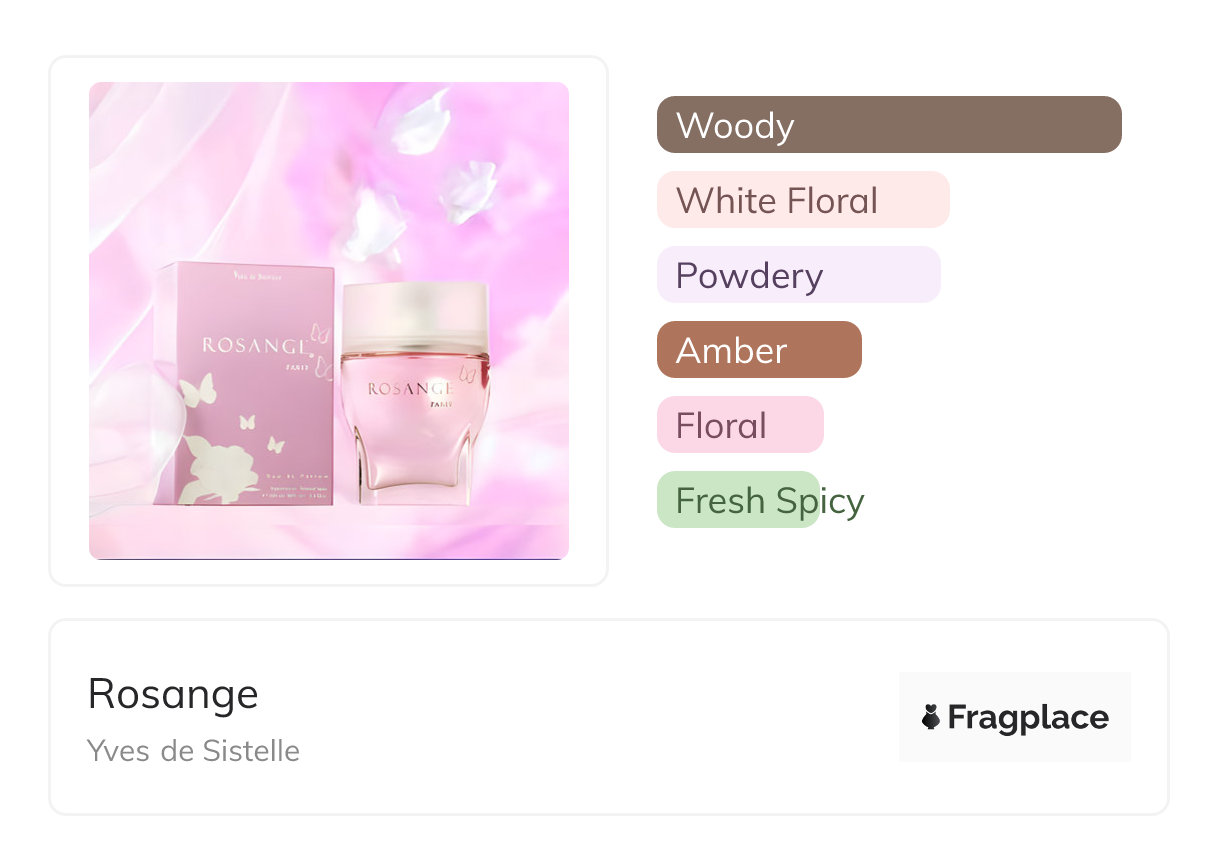Click the outlined butterfly beside box title
The image size is (1218, 864).
[320, 333]
